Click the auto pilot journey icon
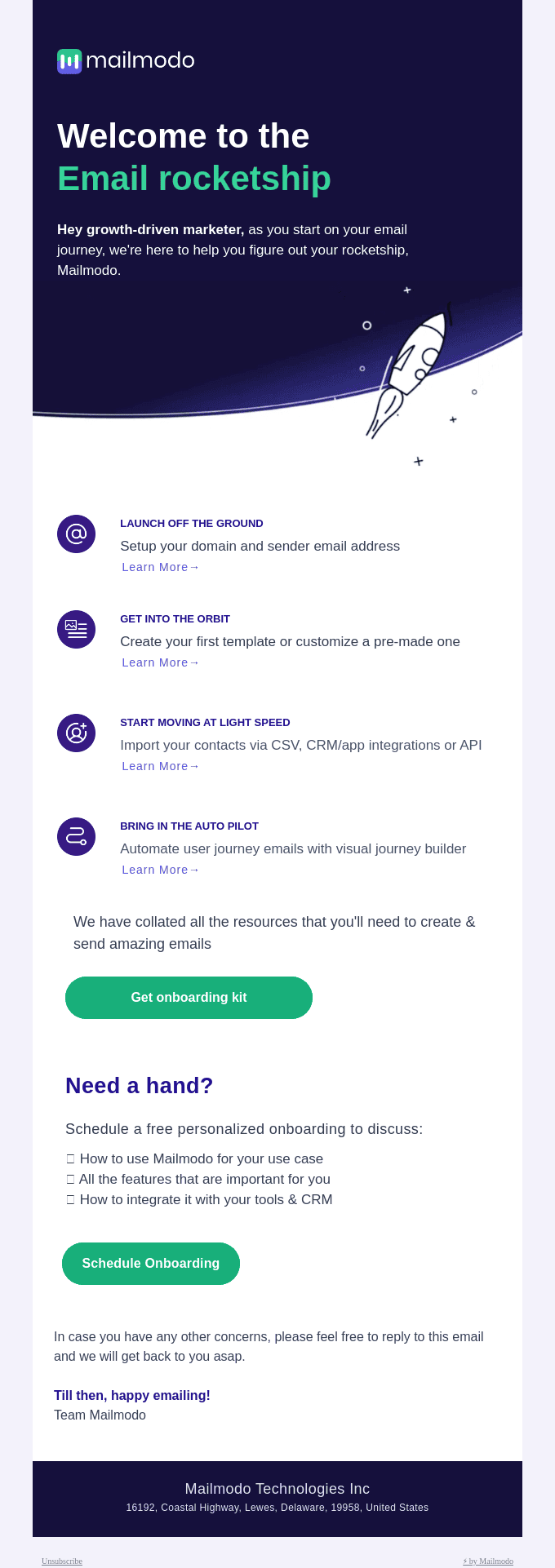 point(76,836)
